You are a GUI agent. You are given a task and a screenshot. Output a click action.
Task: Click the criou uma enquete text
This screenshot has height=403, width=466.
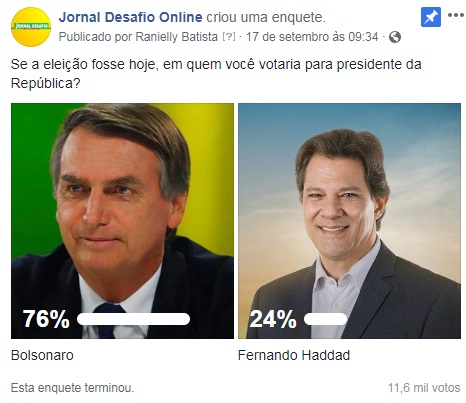coord(266,17)
